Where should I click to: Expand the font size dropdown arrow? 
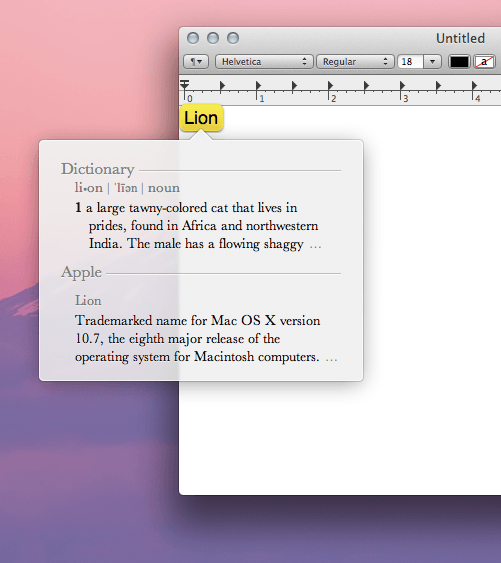point(432,62)
